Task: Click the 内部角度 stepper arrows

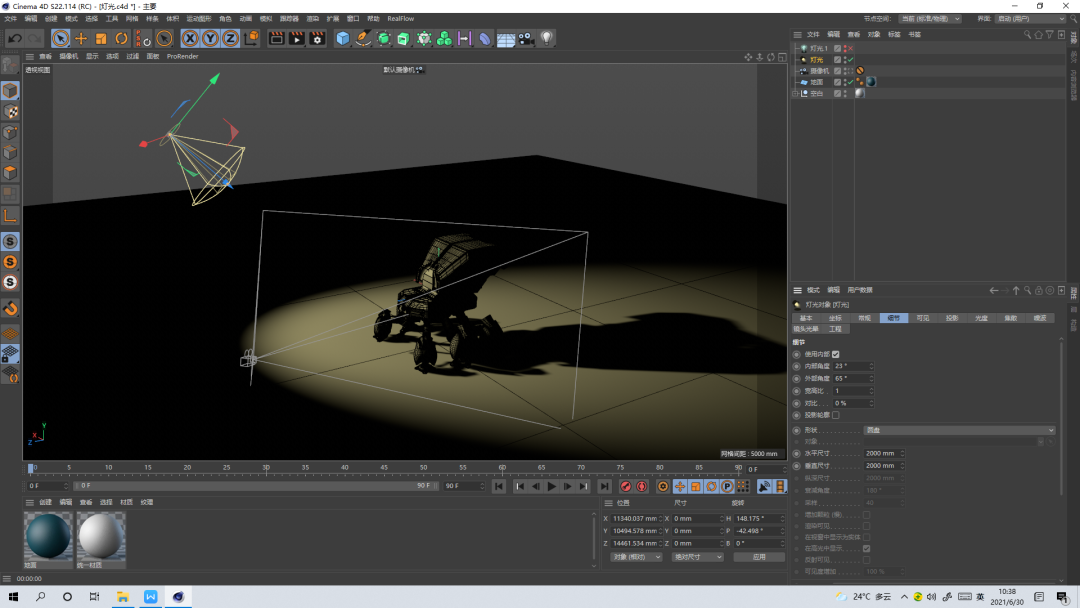Action: tap(871, 366)
